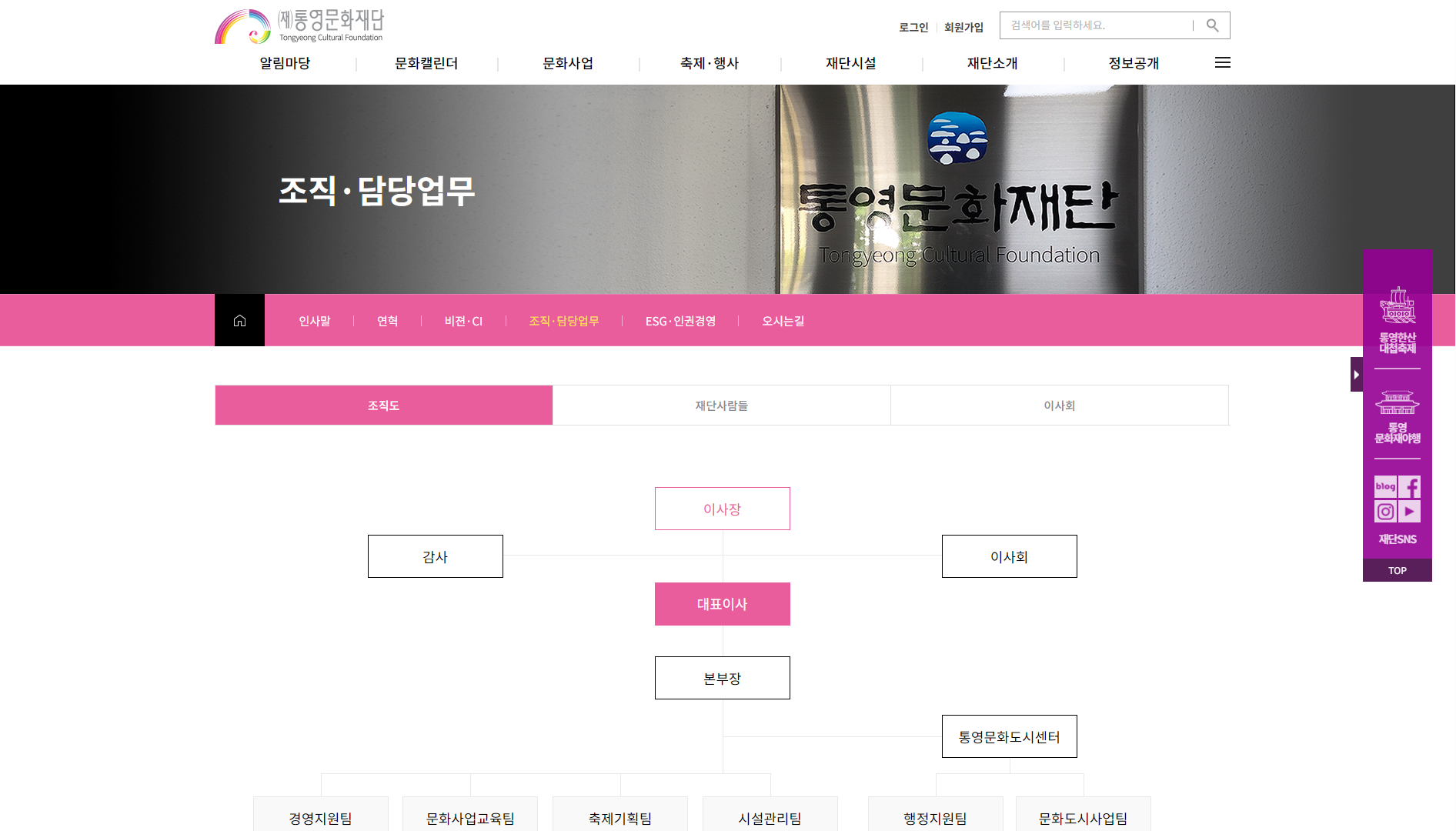The image size is (1456, 831).
Task: Click the 로그인 link
Action: pyautogui.click(x=913, y=27)
